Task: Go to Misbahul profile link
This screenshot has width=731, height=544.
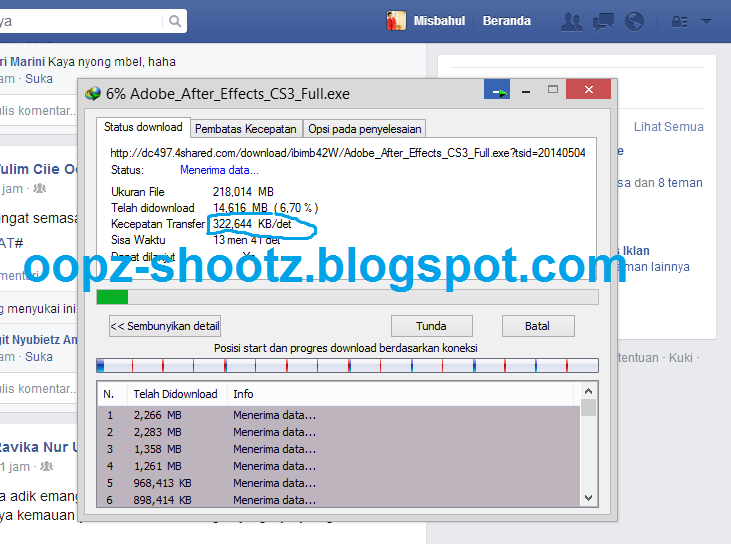Action: (439, 21)
